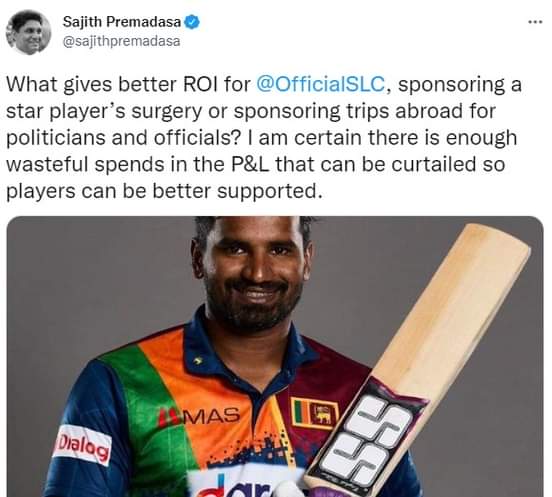Screen dimensions: 552x497
Task: Open the three-dot more options menu
Action: pyautogui.click(x=535, y=22)
